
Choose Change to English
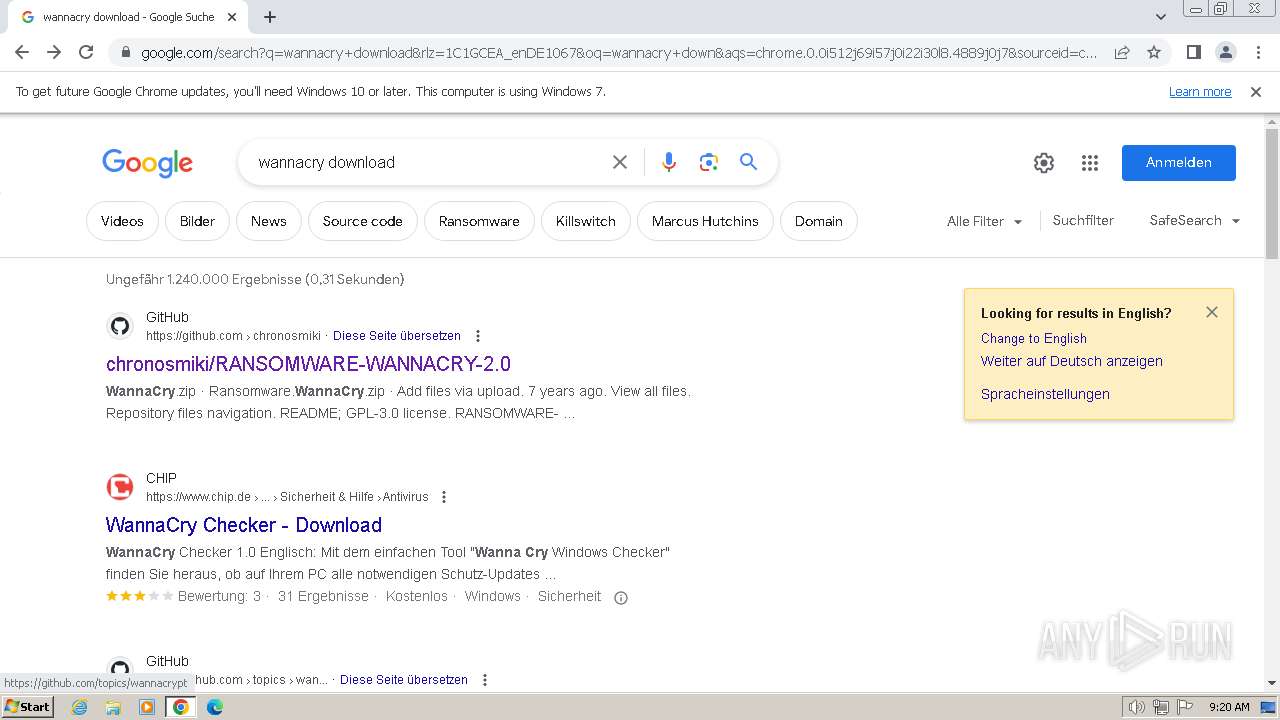pyautogui.click(x=1034, y=338)
